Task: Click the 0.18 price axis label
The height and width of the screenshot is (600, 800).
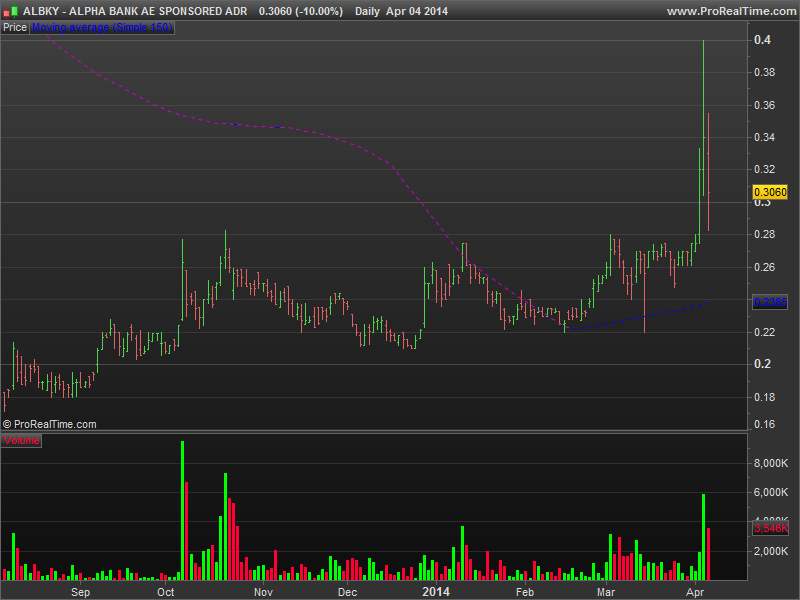Action: 764,397
